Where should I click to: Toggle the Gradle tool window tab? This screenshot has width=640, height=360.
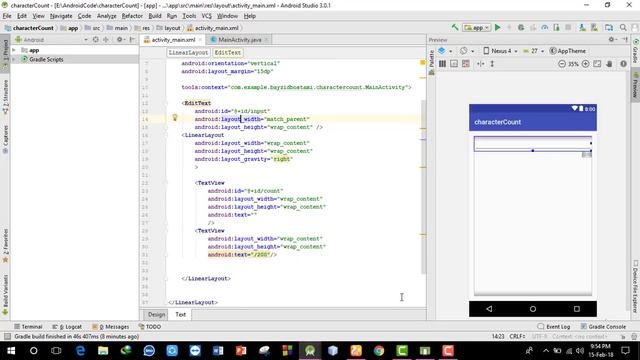(636, 51)
